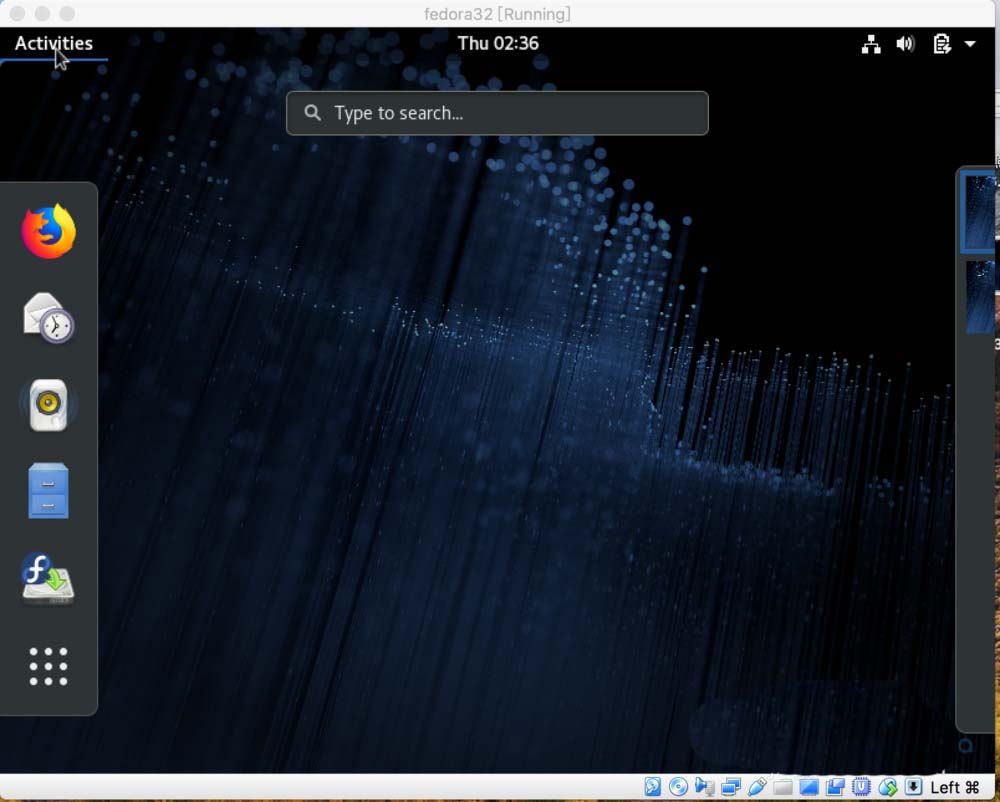Open VirtualBox shared folders icon
Screen dimensions: 1000x802
click(783, 788)
